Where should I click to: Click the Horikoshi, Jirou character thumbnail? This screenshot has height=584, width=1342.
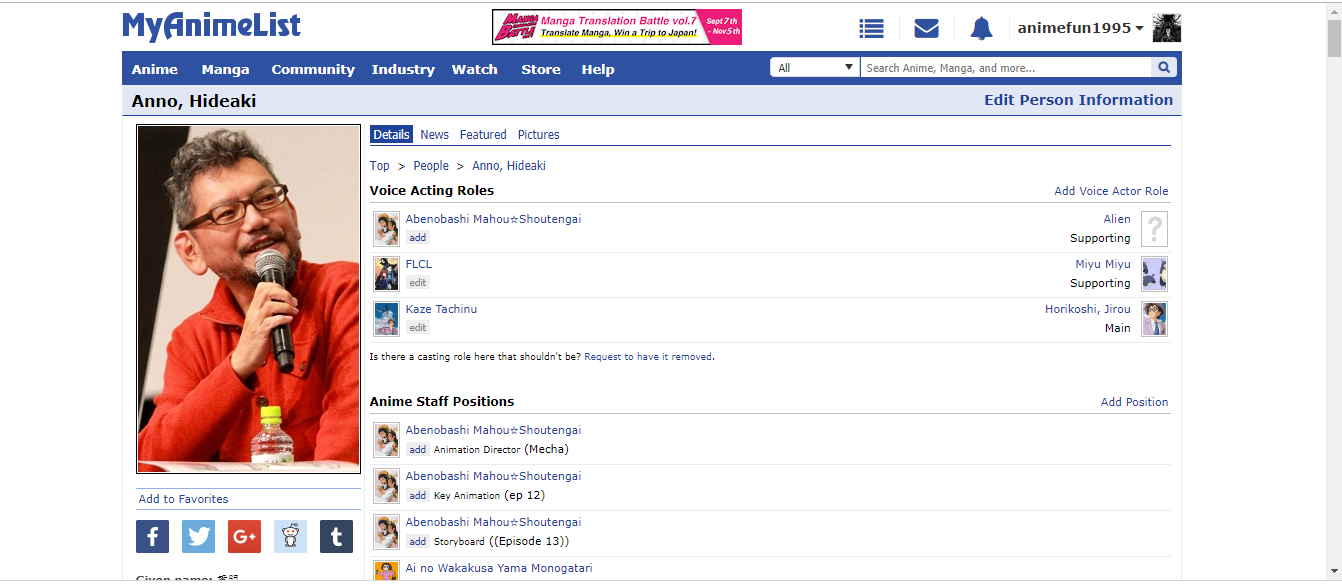1155,319
